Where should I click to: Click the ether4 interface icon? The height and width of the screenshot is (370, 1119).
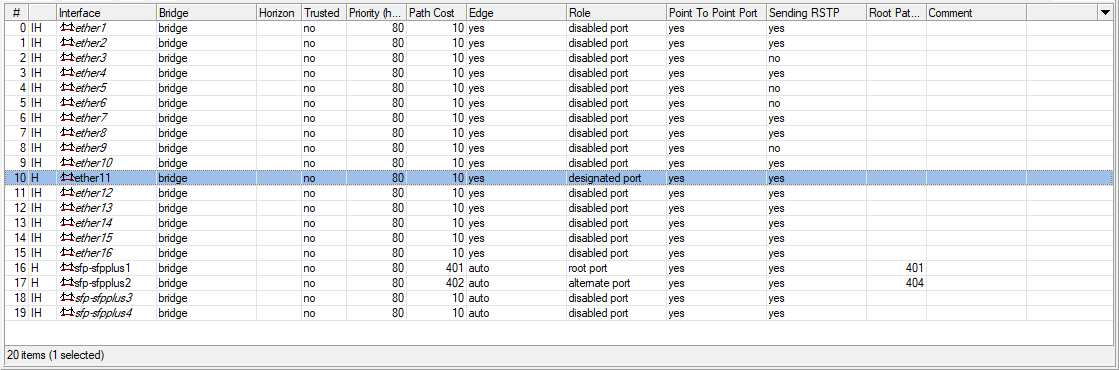[x=66, y=73]
